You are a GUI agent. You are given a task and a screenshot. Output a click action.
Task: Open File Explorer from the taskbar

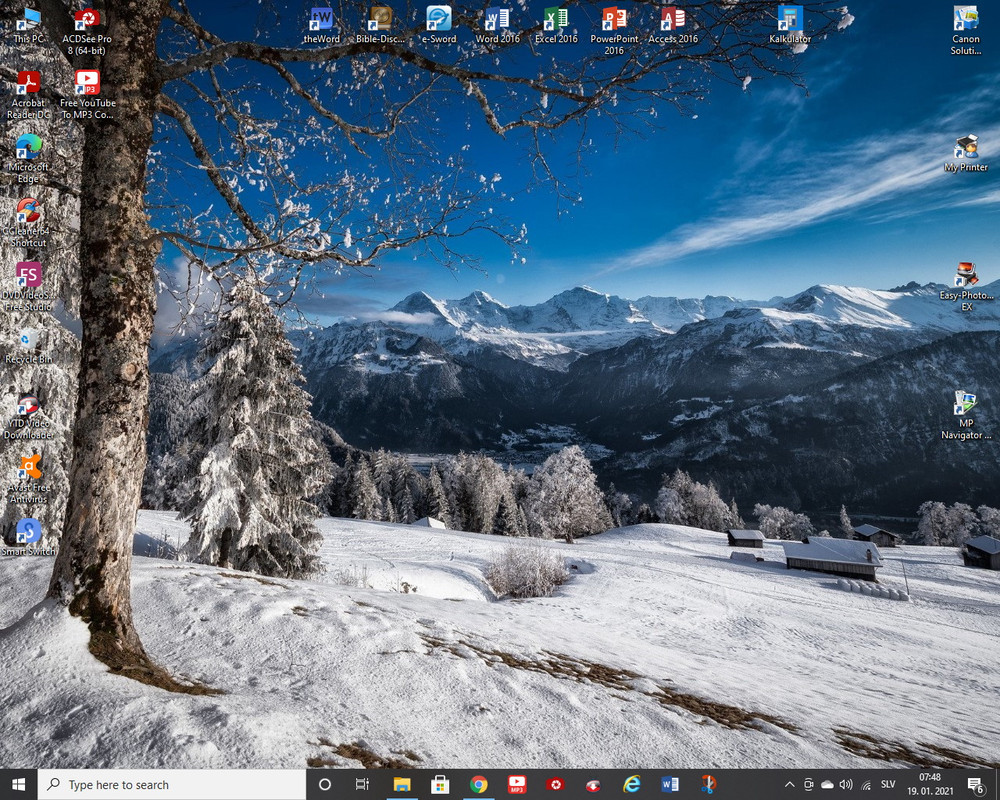point(402,785)
